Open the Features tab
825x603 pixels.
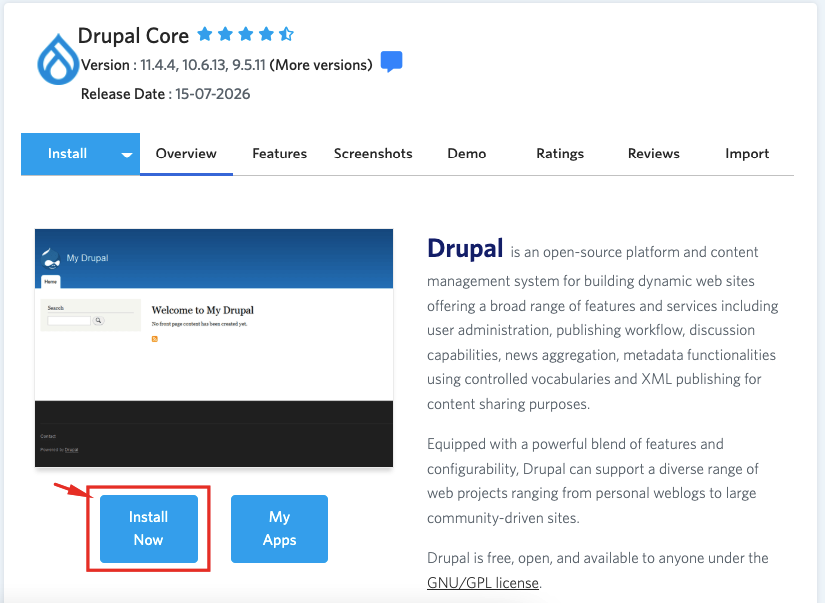tap(279, 154)
